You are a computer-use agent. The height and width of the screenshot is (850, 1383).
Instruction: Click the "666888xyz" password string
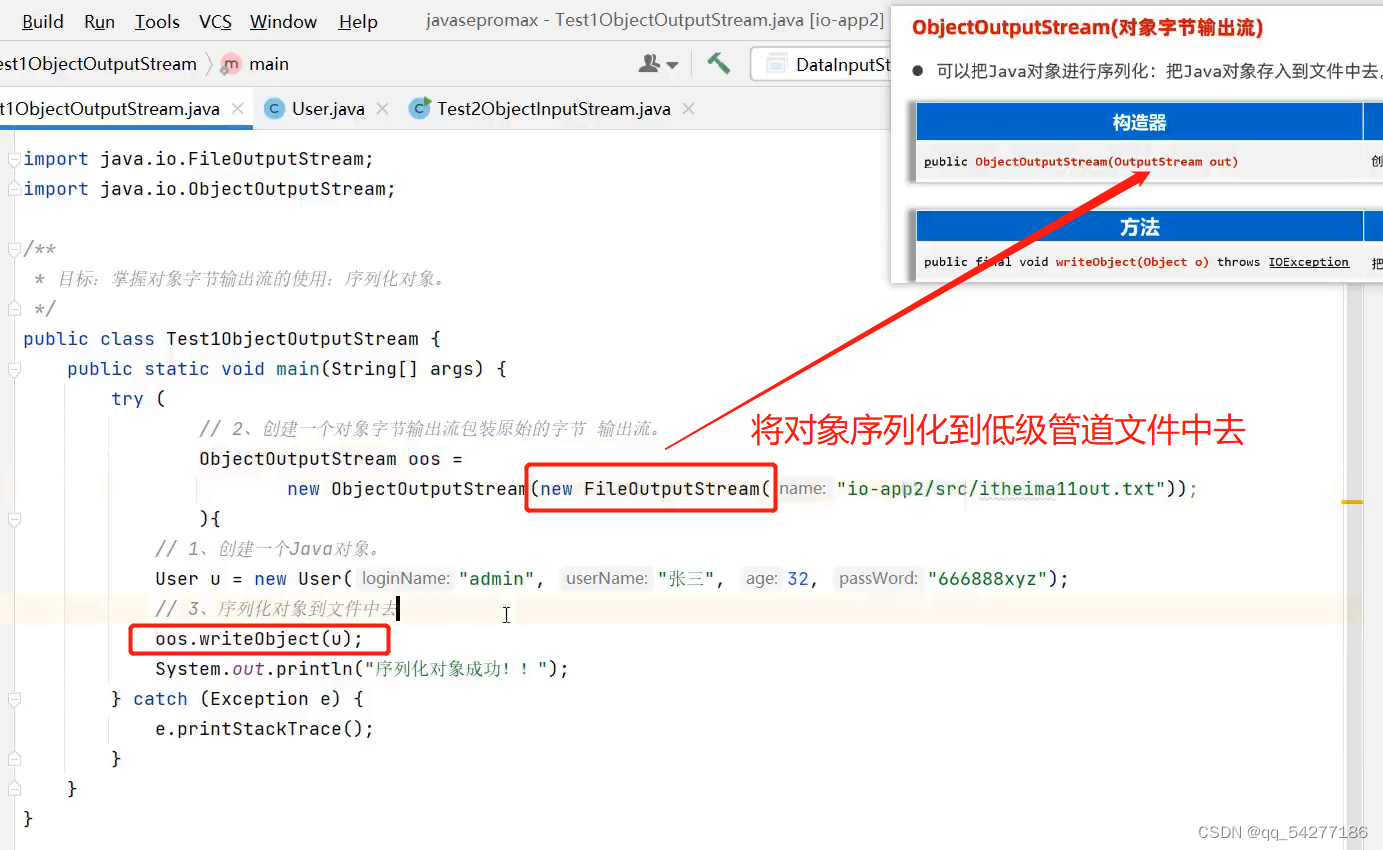coord(987,579)
